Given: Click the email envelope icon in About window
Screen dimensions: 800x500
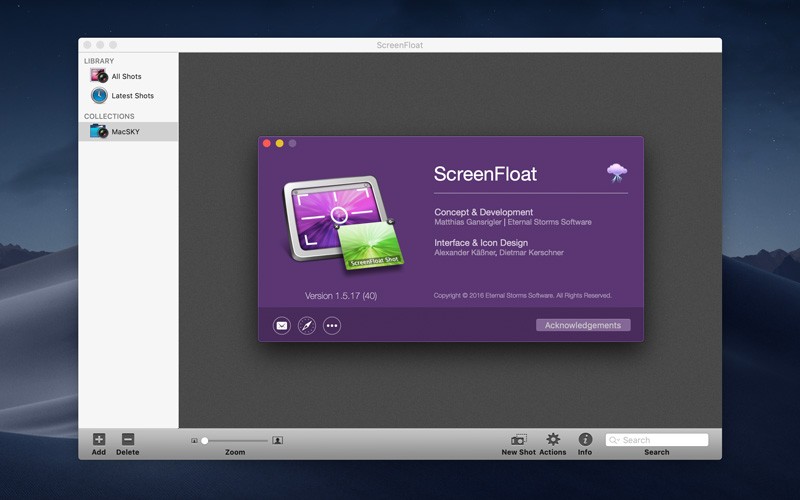Looking at the screenshot, I should [282, 326].
